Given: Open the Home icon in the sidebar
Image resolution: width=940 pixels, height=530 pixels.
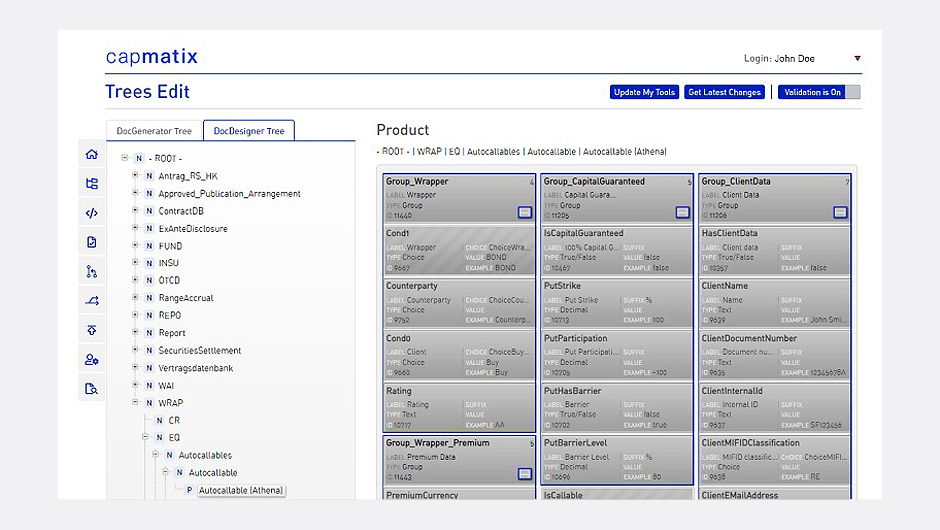Looking at the screenshot, I should click(x=92, y=154).
